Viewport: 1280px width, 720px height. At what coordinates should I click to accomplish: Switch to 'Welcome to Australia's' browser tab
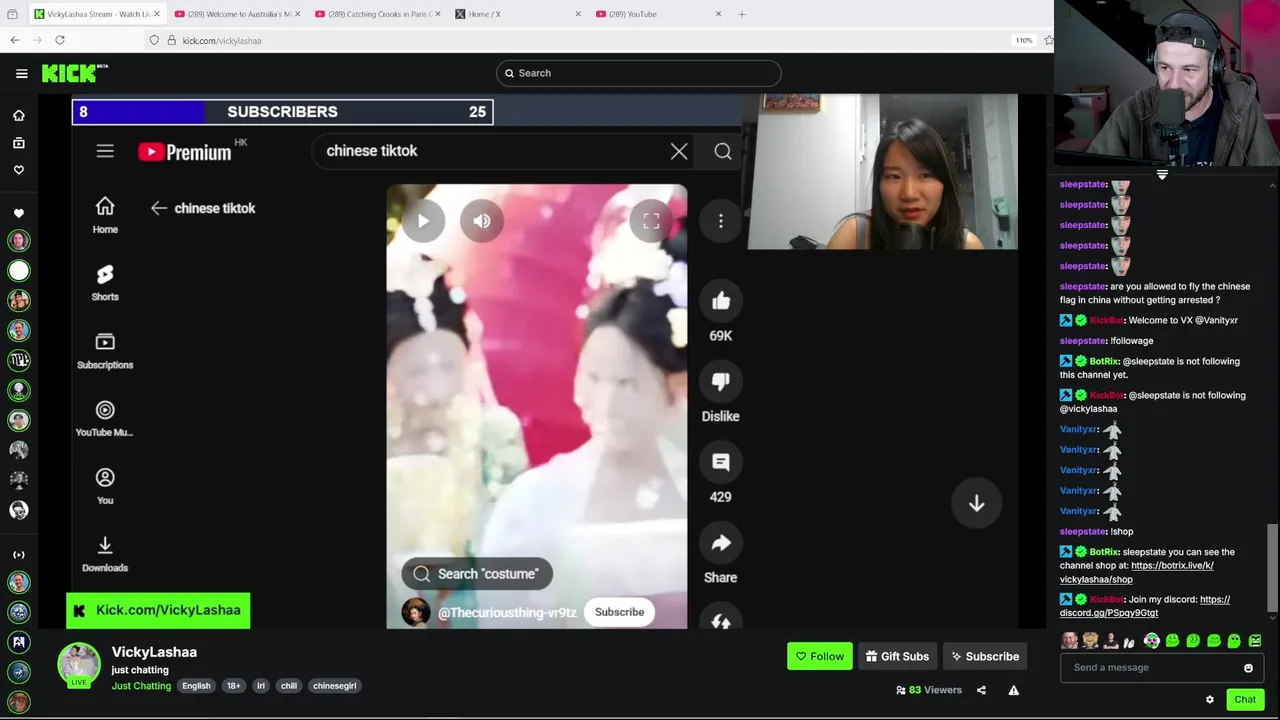238,14
